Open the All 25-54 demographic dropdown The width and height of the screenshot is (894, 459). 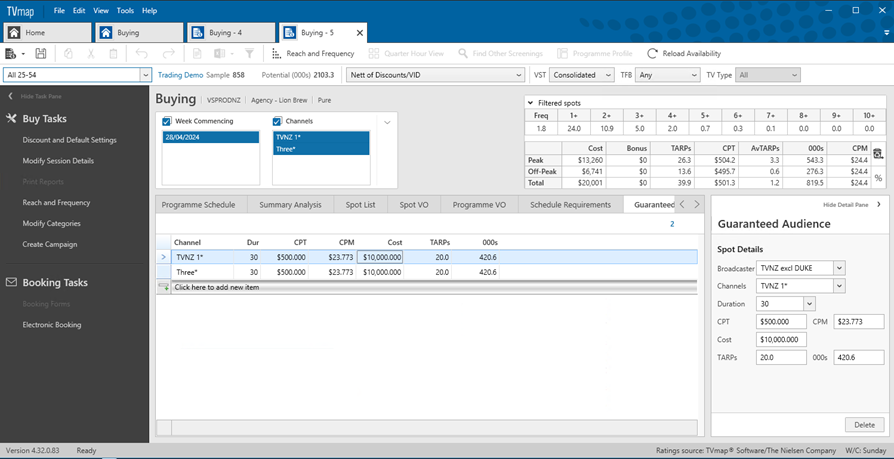tap(145, 75)
